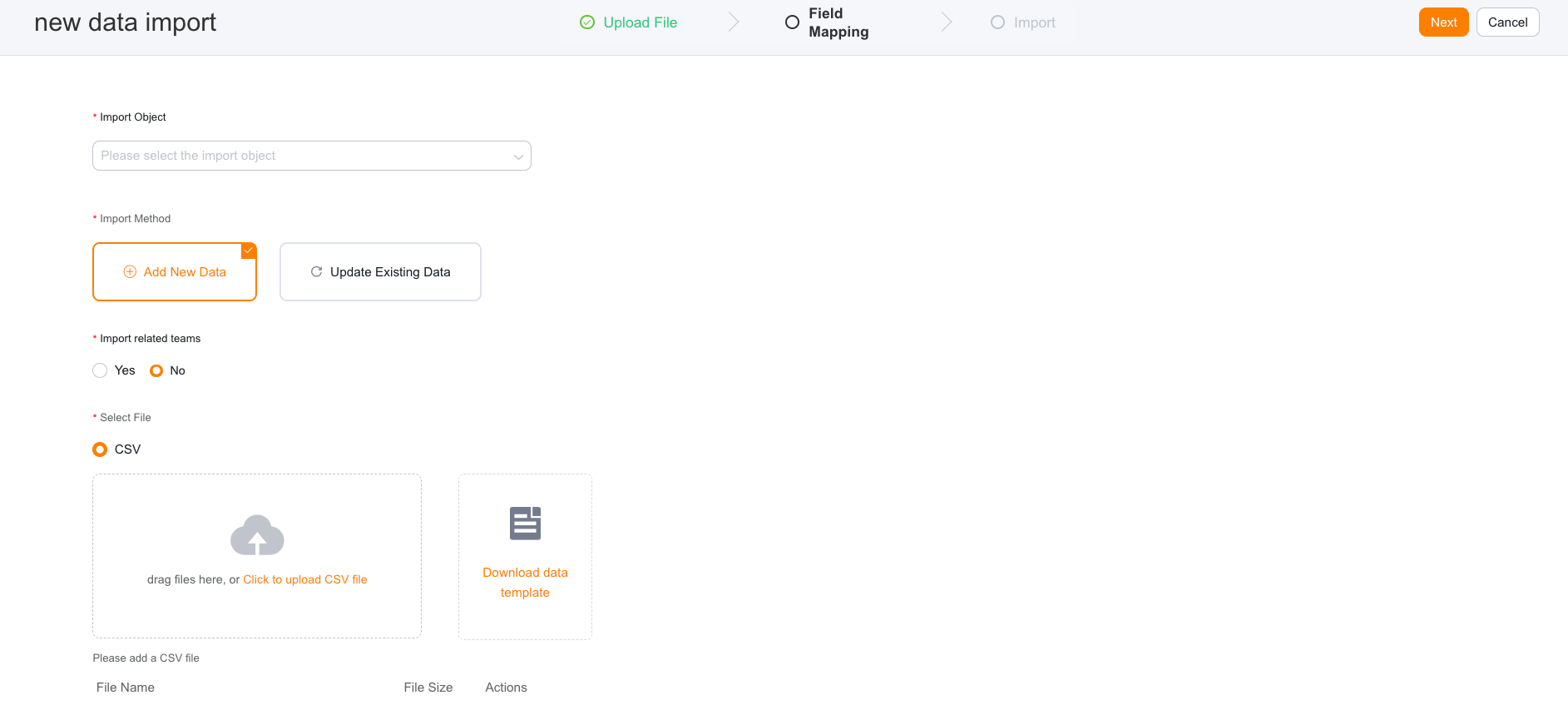This screenshot has height=720, width=1568.
Task: Expand the import object dropdown arrow
Action: 518,156
